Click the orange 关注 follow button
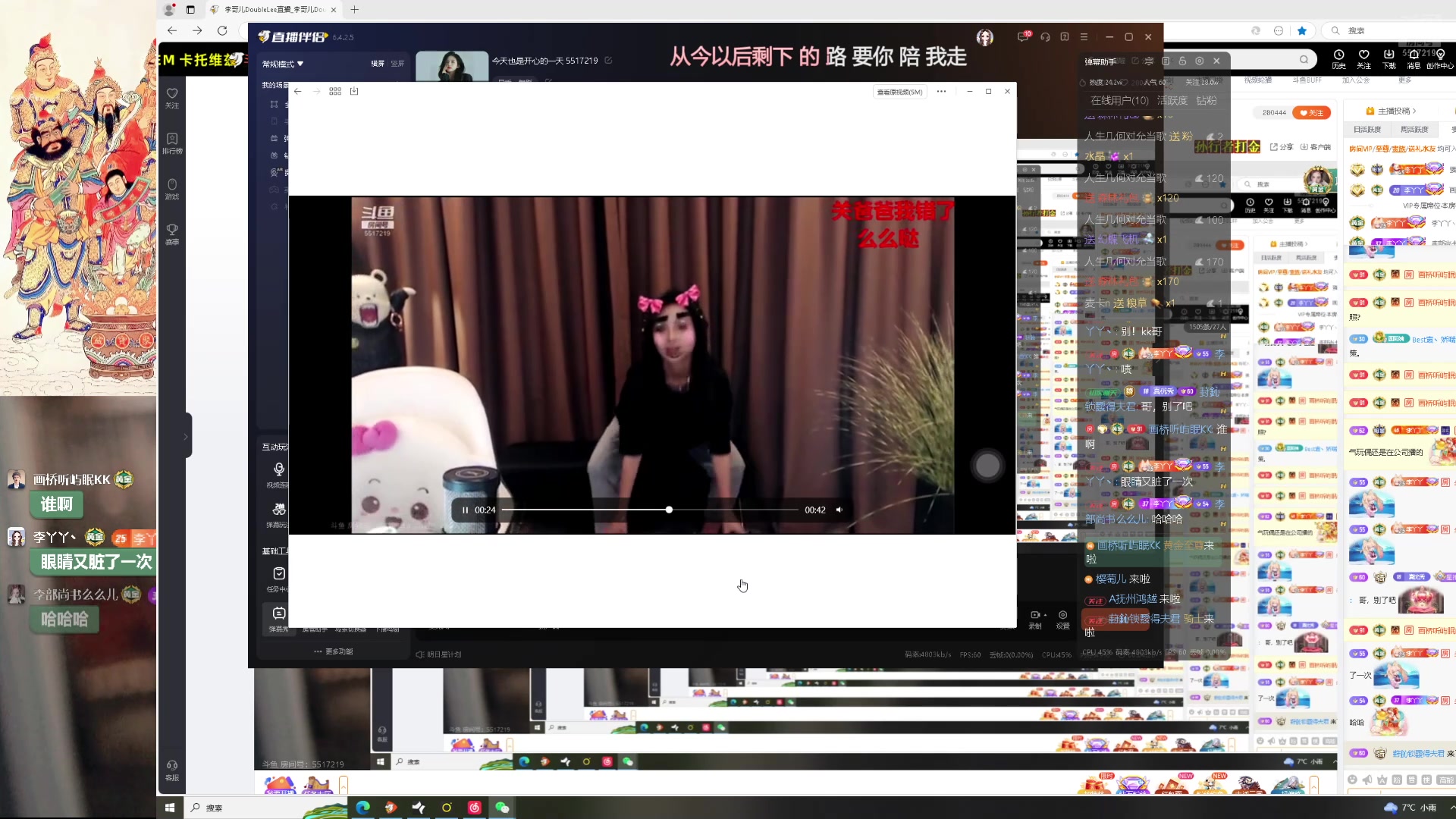The height and width of the screenshot is (819, 1456). coord(1312,113)
